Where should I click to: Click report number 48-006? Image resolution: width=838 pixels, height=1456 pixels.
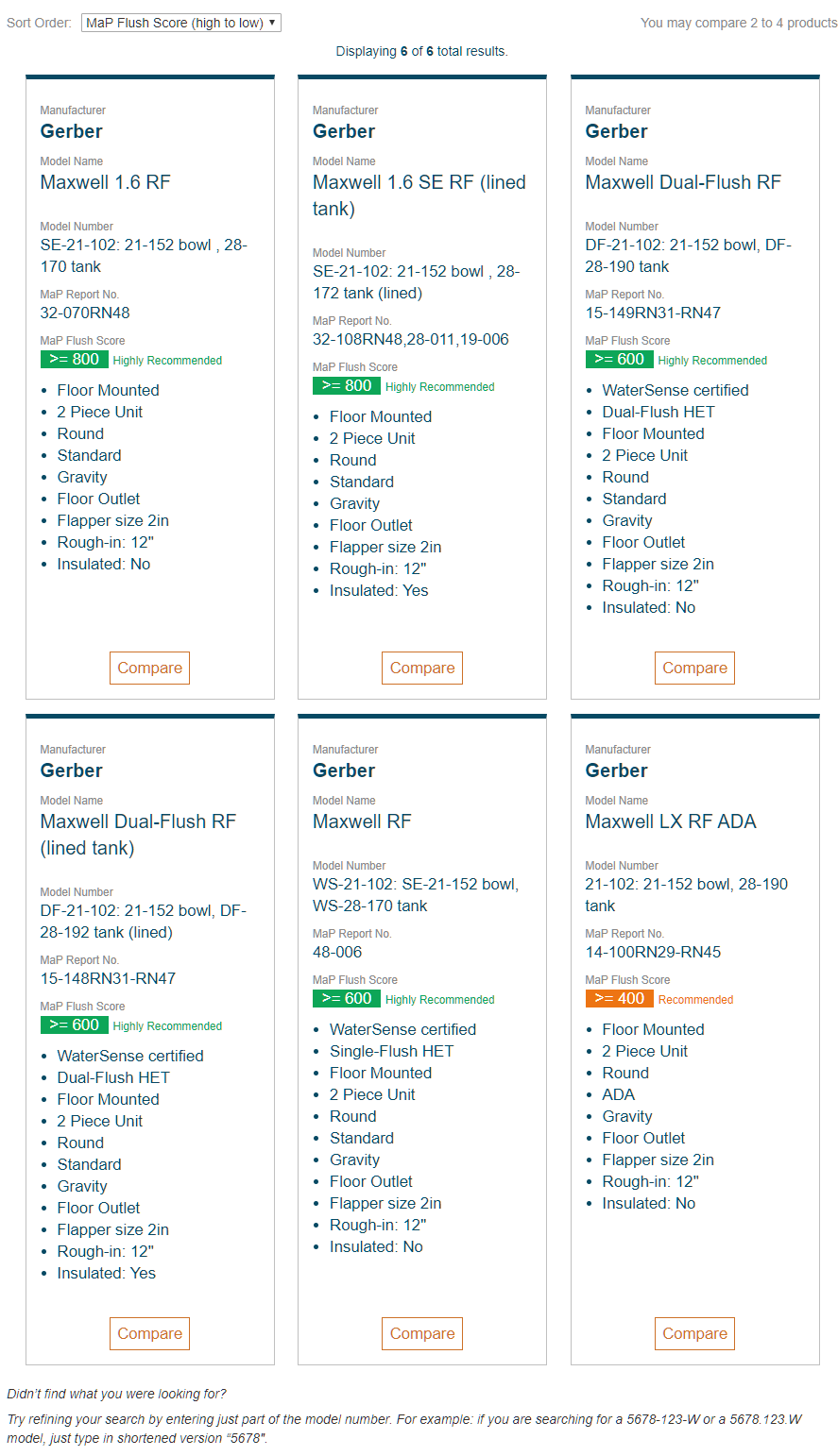click(x=337, y=952)
